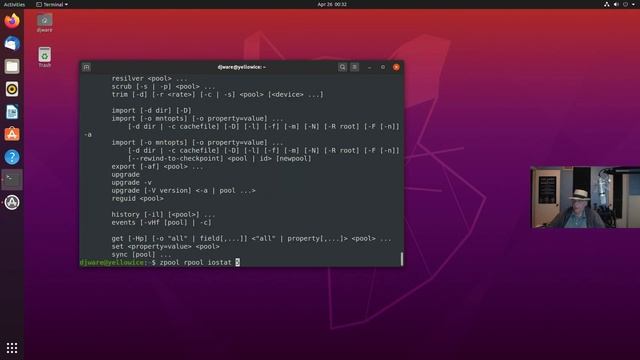Open Rhythmbox music player in the dock
The image size is (640, 360).
coord(12,89)
